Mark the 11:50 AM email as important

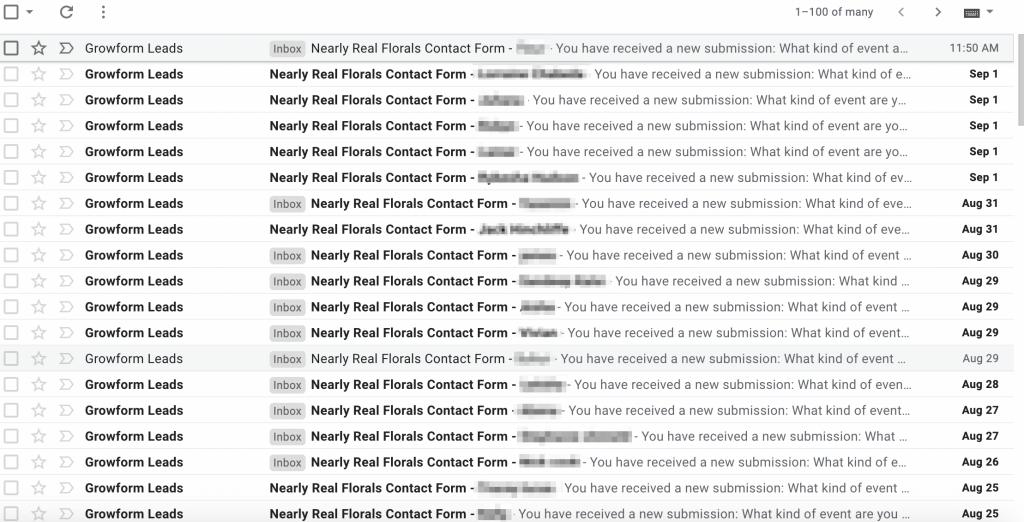click(66, 48)
